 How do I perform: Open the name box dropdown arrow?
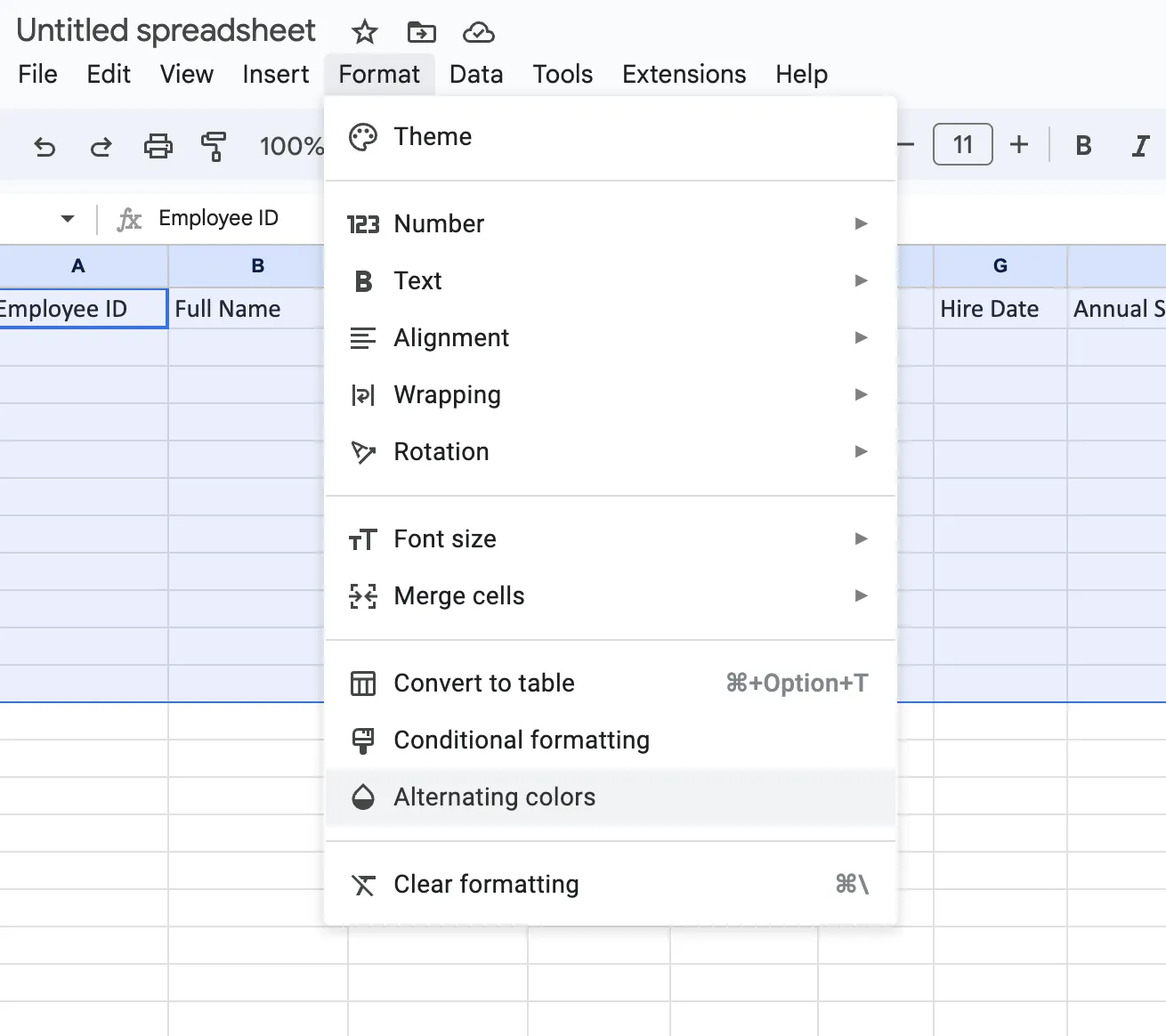[x=68, y=218]
